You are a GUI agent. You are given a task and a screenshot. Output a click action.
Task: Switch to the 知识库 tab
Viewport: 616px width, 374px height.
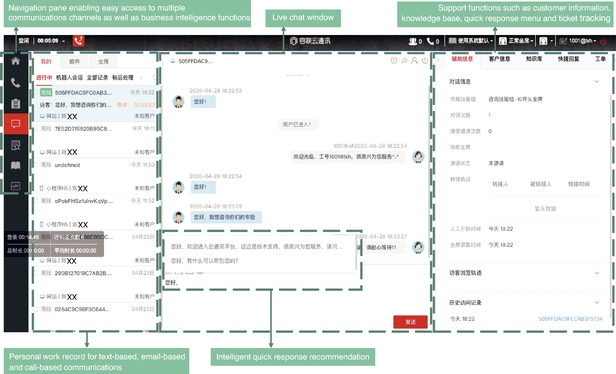point(534,59)
